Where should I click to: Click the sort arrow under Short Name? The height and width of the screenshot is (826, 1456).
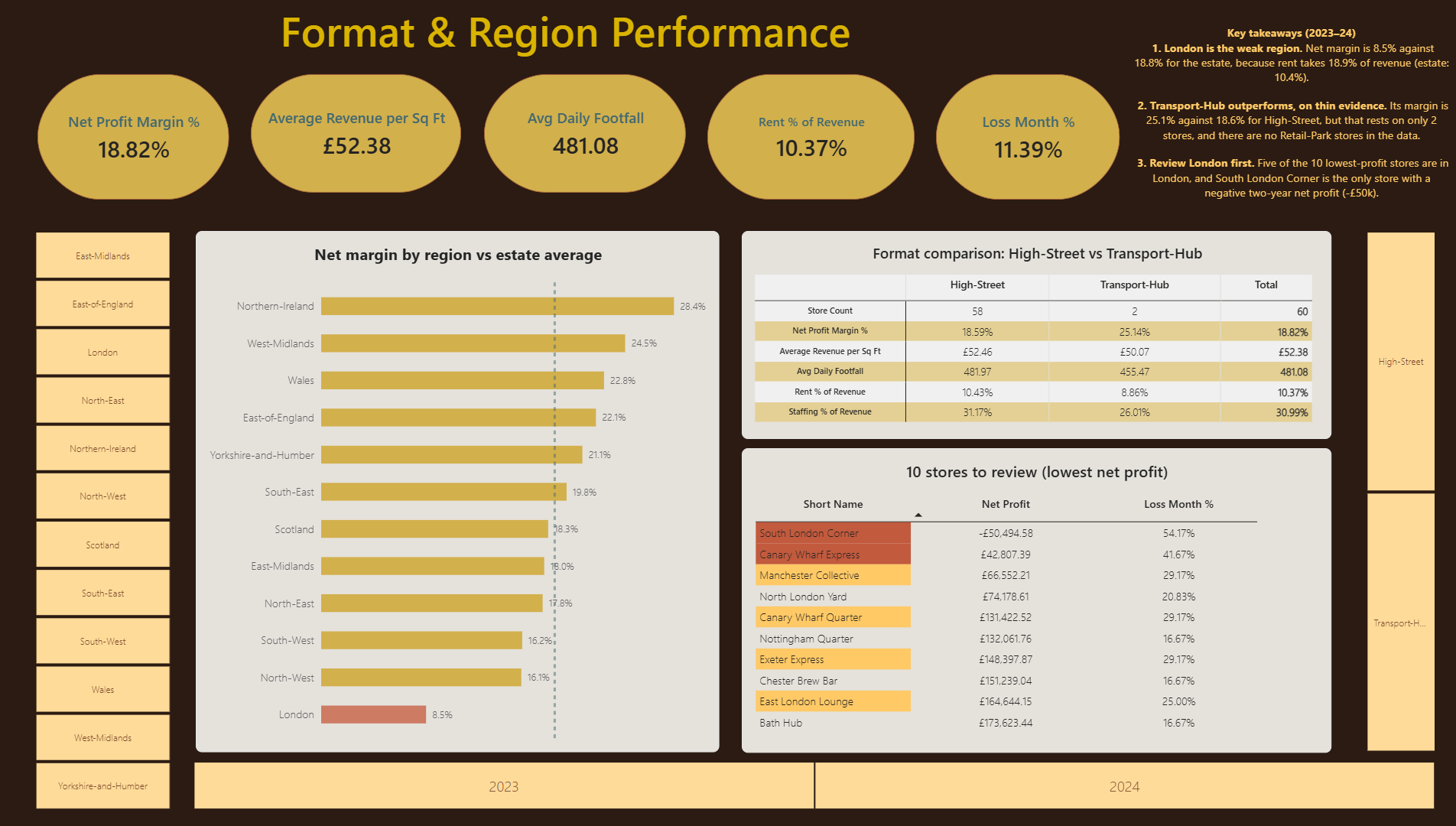tap(918, 515)
